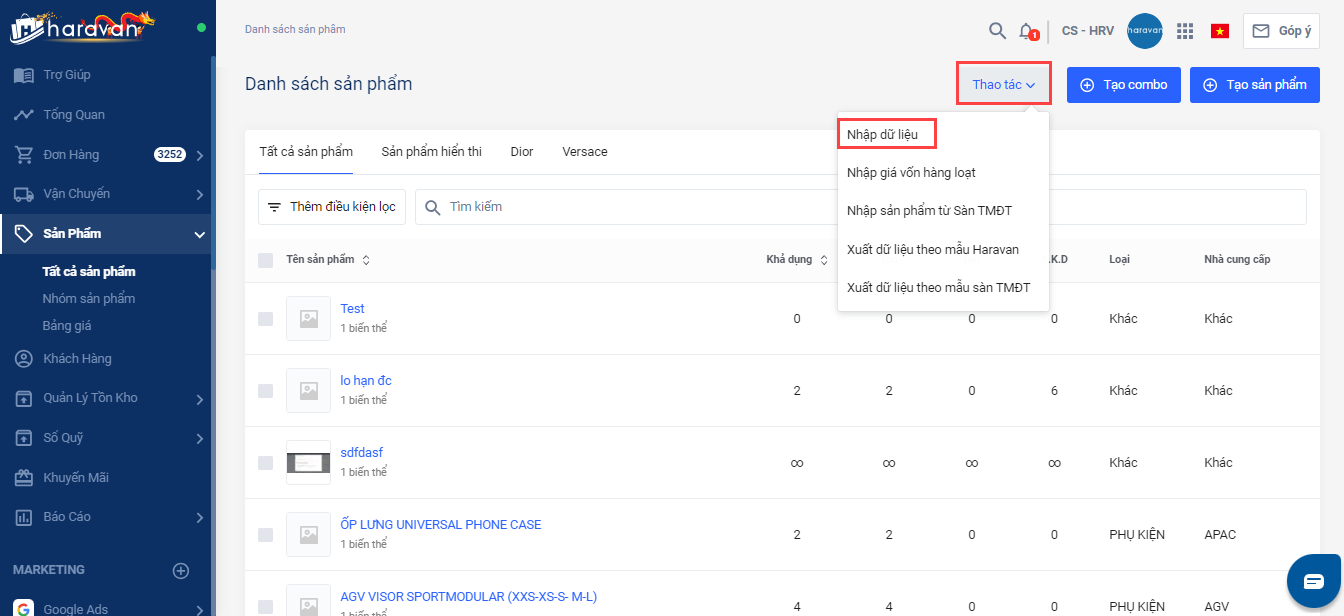Viewport: 1344px width, 616px height.
Task: Switch to the Sản phẩm hiển thị tab
Action: click(431, 152)
